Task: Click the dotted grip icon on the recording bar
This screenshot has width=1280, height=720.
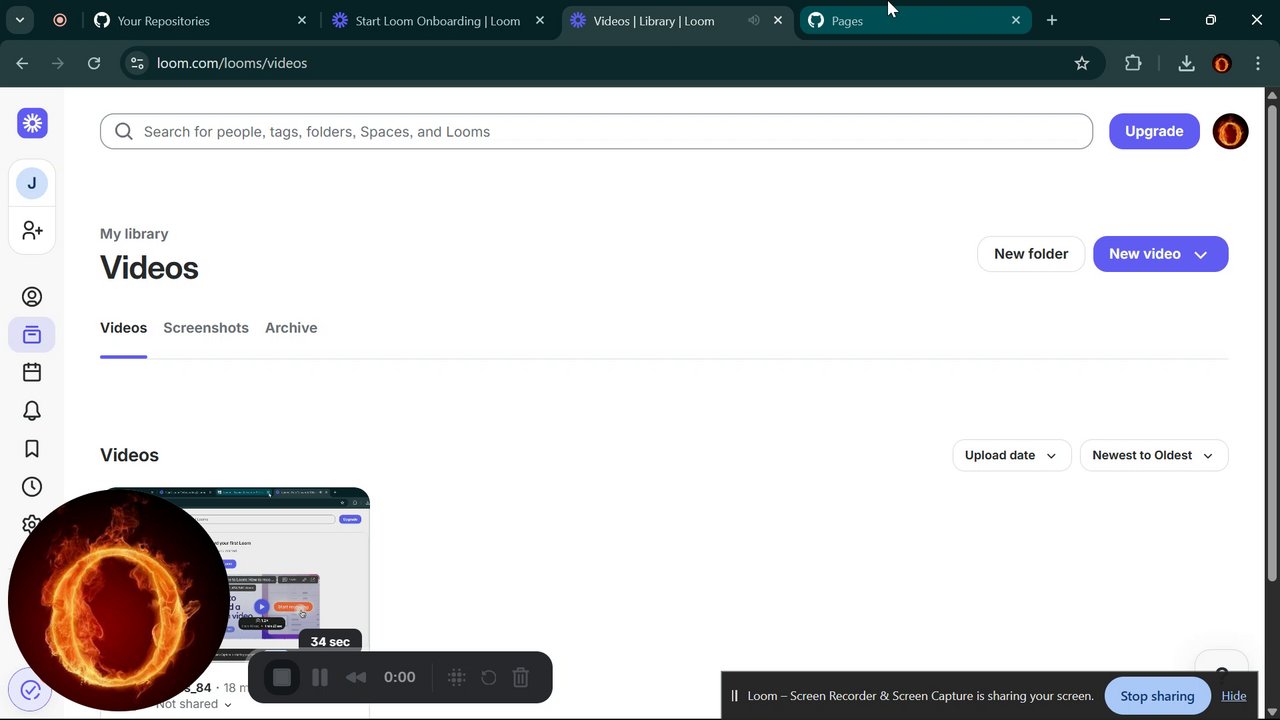Action: (457, 677)
